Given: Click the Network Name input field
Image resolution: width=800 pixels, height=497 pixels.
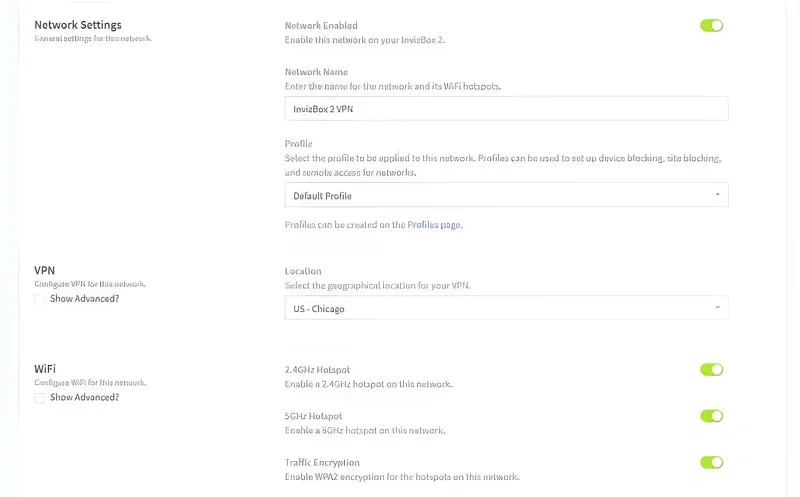Looking at the screenshot, I should click(506, 109).
